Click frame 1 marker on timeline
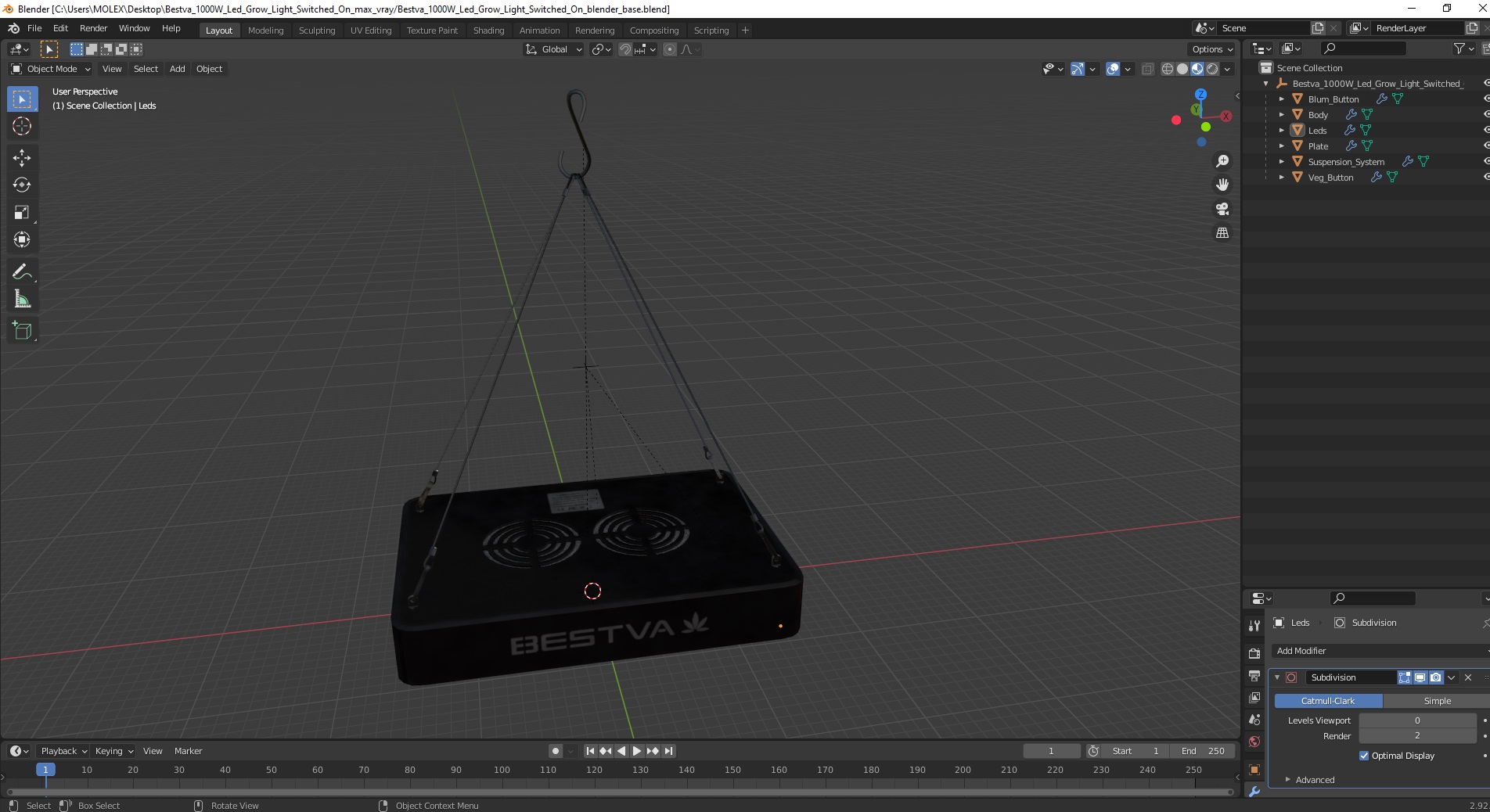 tap(45, 770)
